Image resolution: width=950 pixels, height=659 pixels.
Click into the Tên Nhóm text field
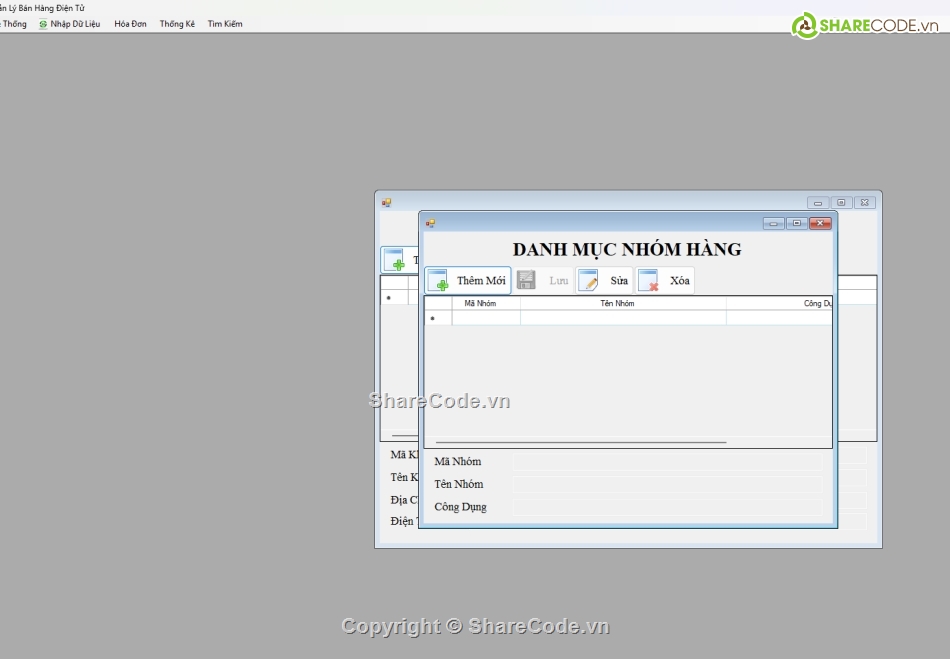pos(667,484)
